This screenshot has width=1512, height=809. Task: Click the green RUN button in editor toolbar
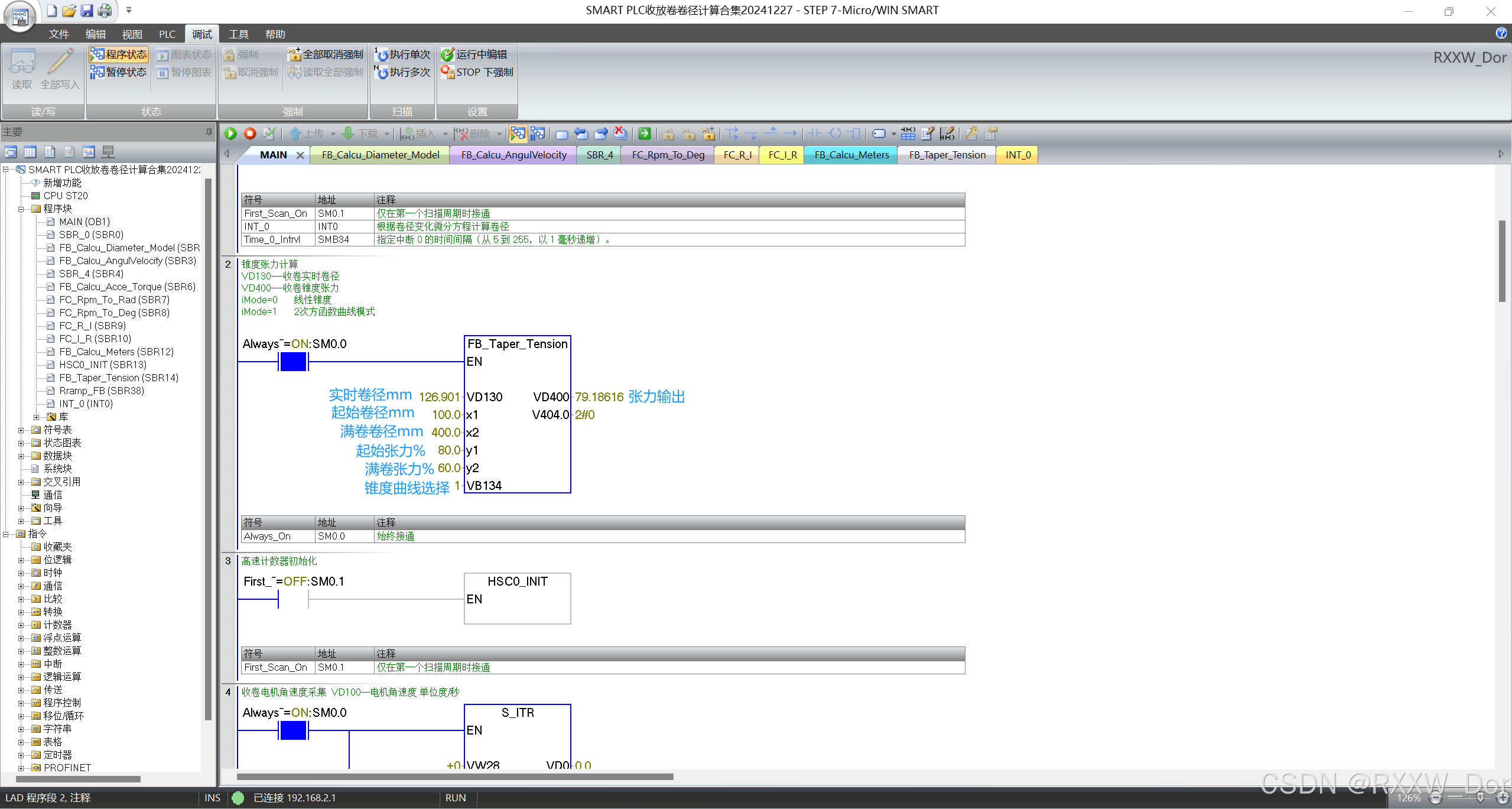point(230,134)
